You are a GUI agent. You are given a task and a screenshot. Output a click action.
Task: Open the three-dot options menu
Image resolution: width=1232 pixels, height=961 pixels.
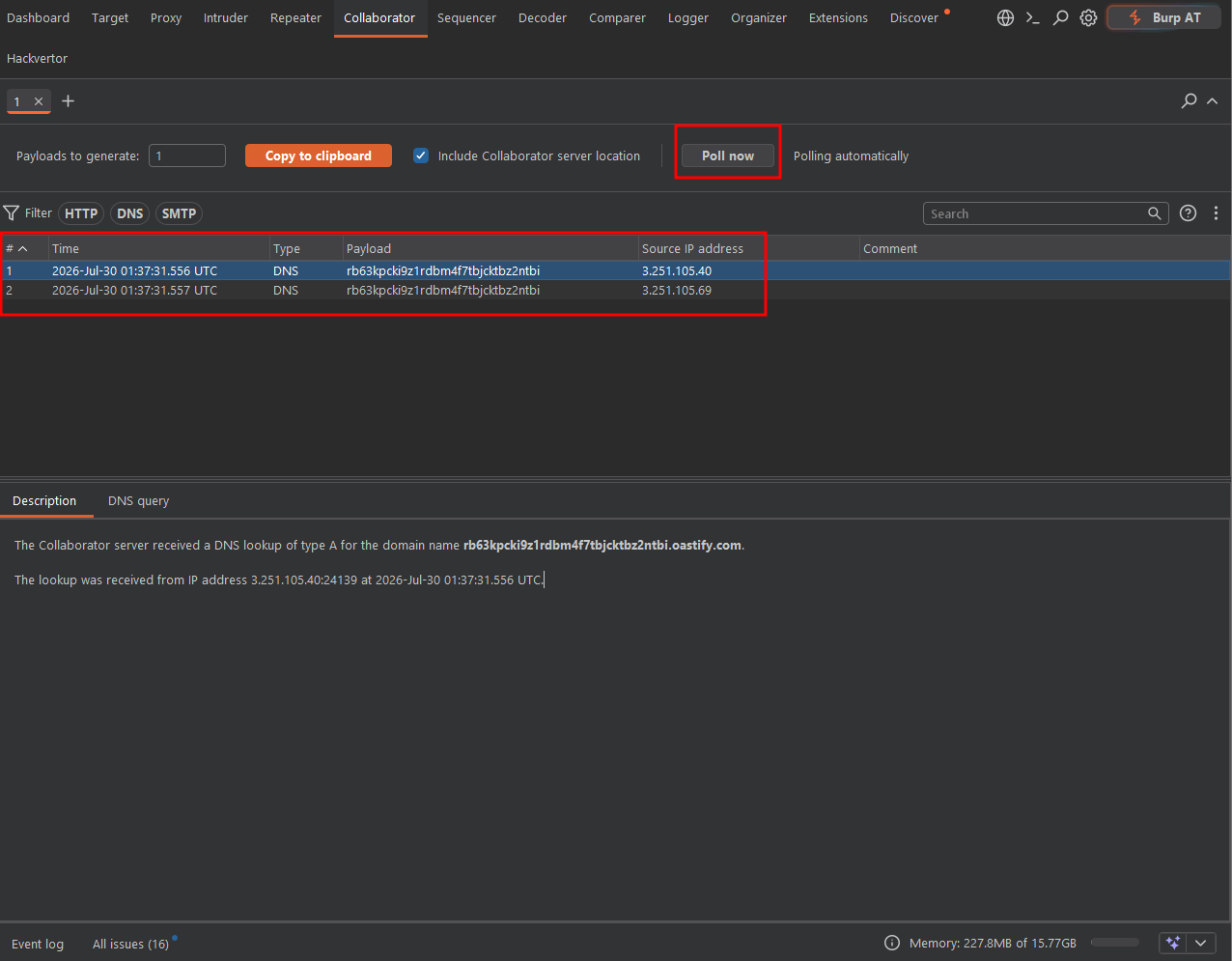point(1216,213)
